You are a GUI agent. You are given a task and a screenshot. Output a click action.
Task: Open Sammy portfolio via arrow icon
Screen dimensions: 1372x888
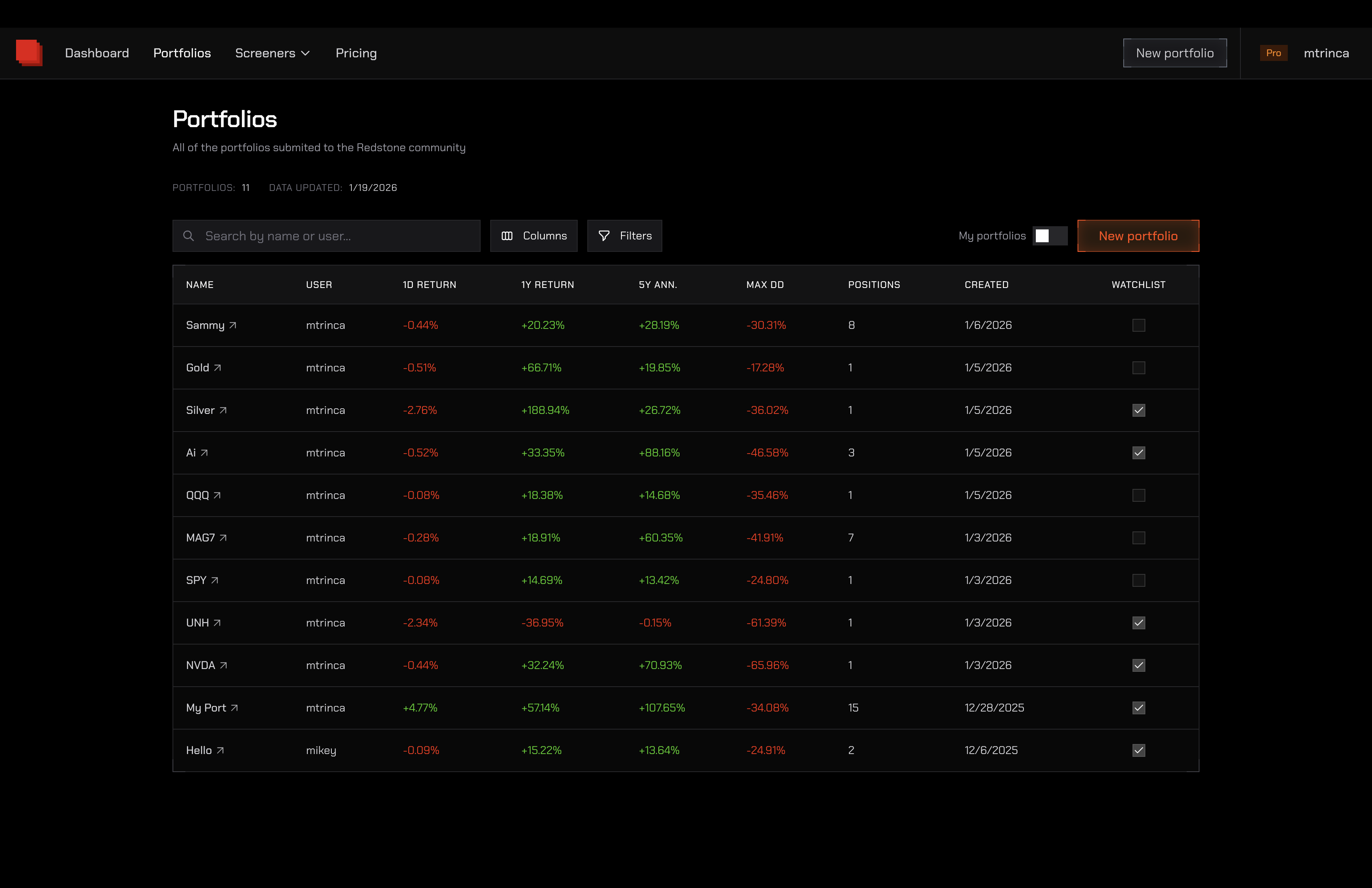pos(233,326)
